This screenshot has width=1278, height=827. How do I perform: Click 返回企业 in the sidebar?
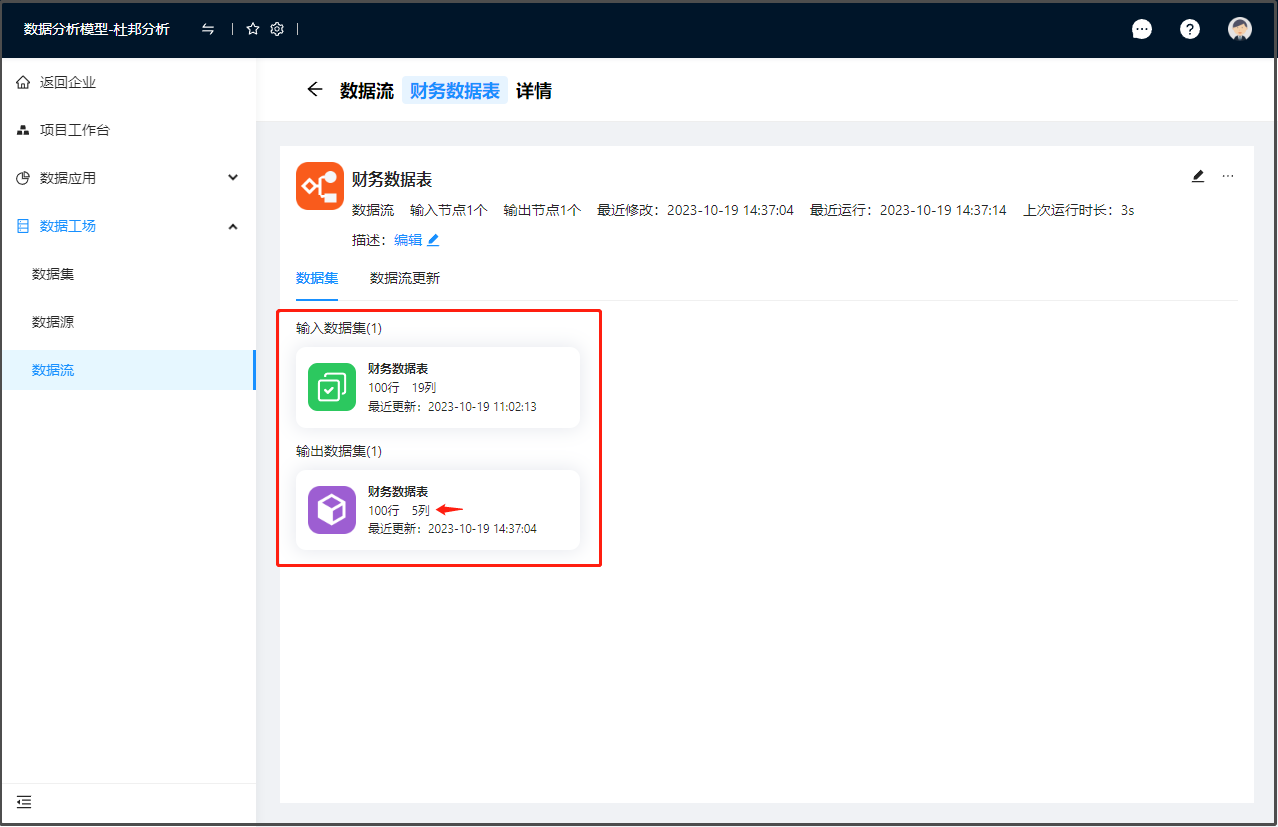click(67, 82)
